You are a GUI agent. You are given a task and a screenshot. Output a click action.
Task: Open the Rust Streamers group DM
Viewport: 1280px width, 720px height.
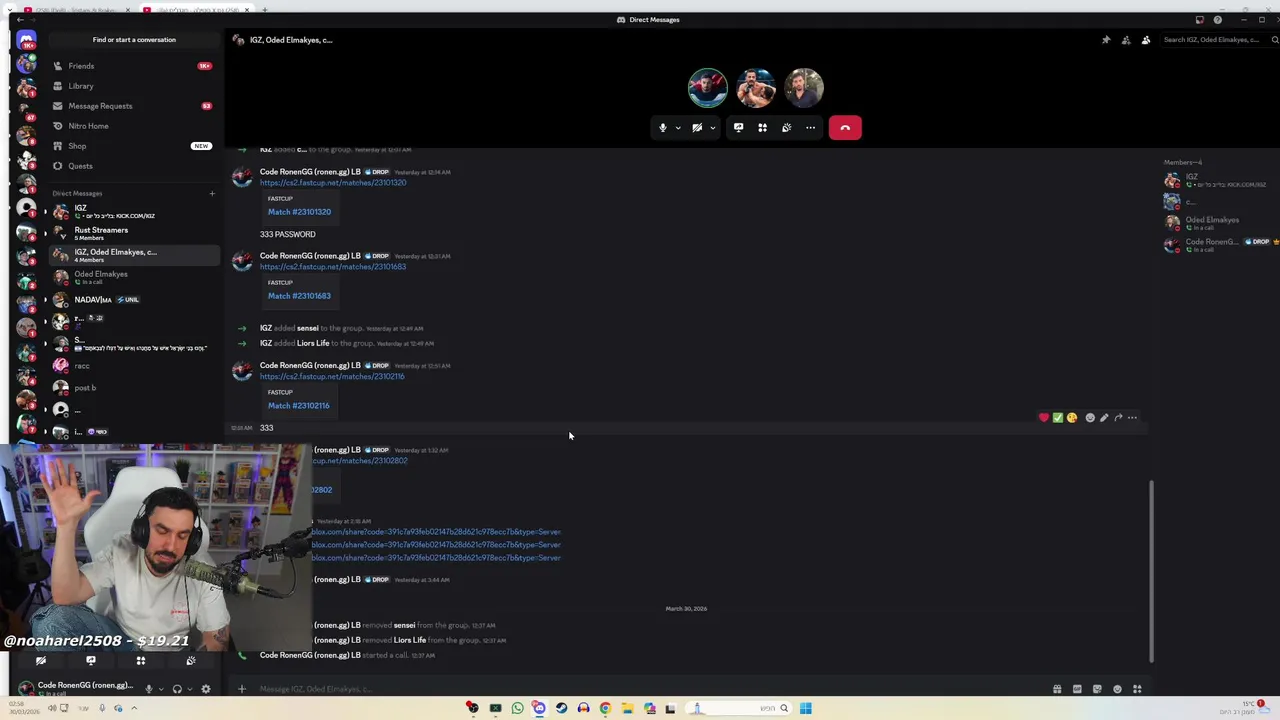(x=133, y=233)
